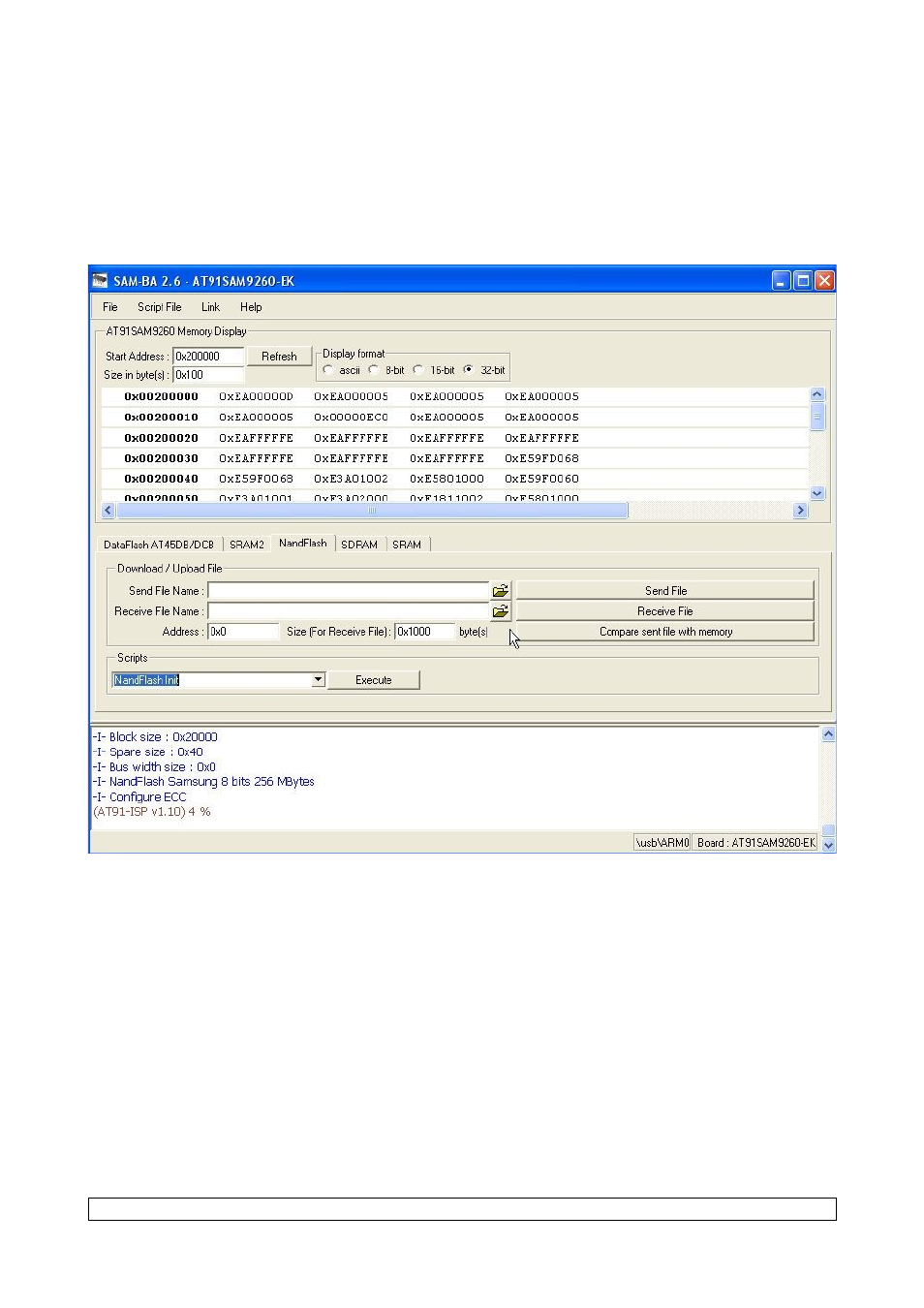Click the Start Address input field

point(208,357)
